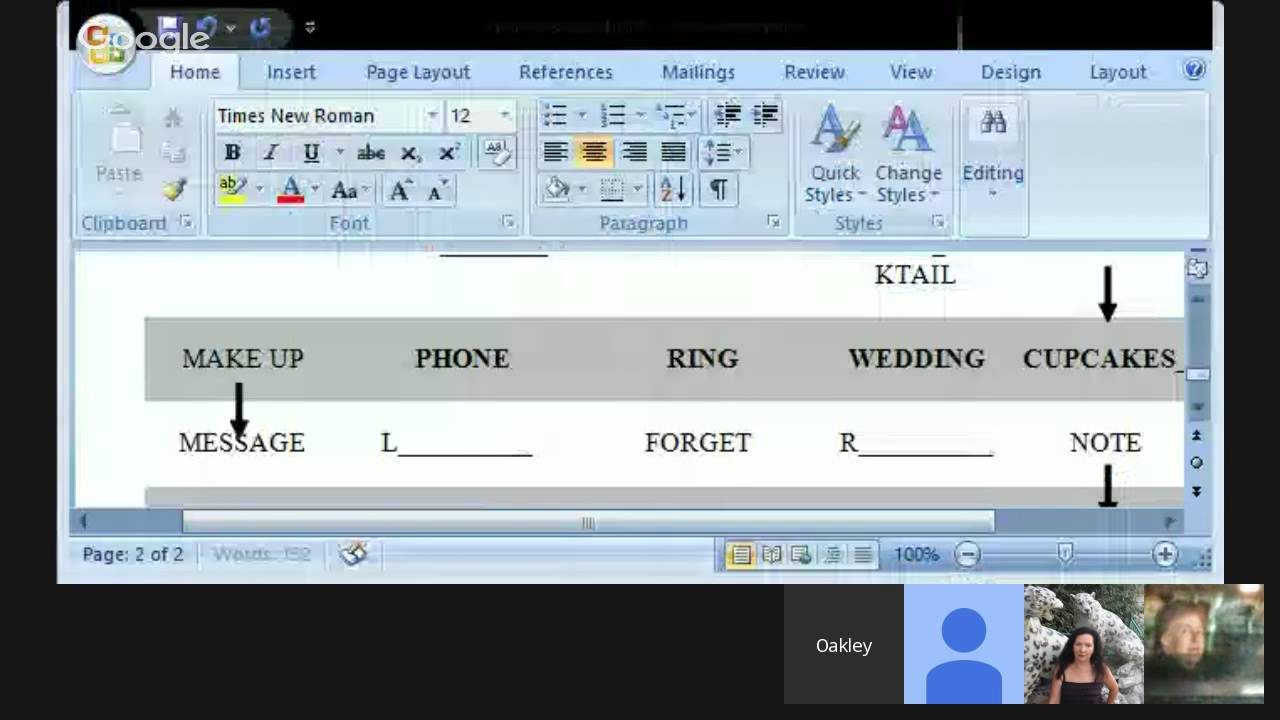Switch to Print Layout view

pos(740,555)
